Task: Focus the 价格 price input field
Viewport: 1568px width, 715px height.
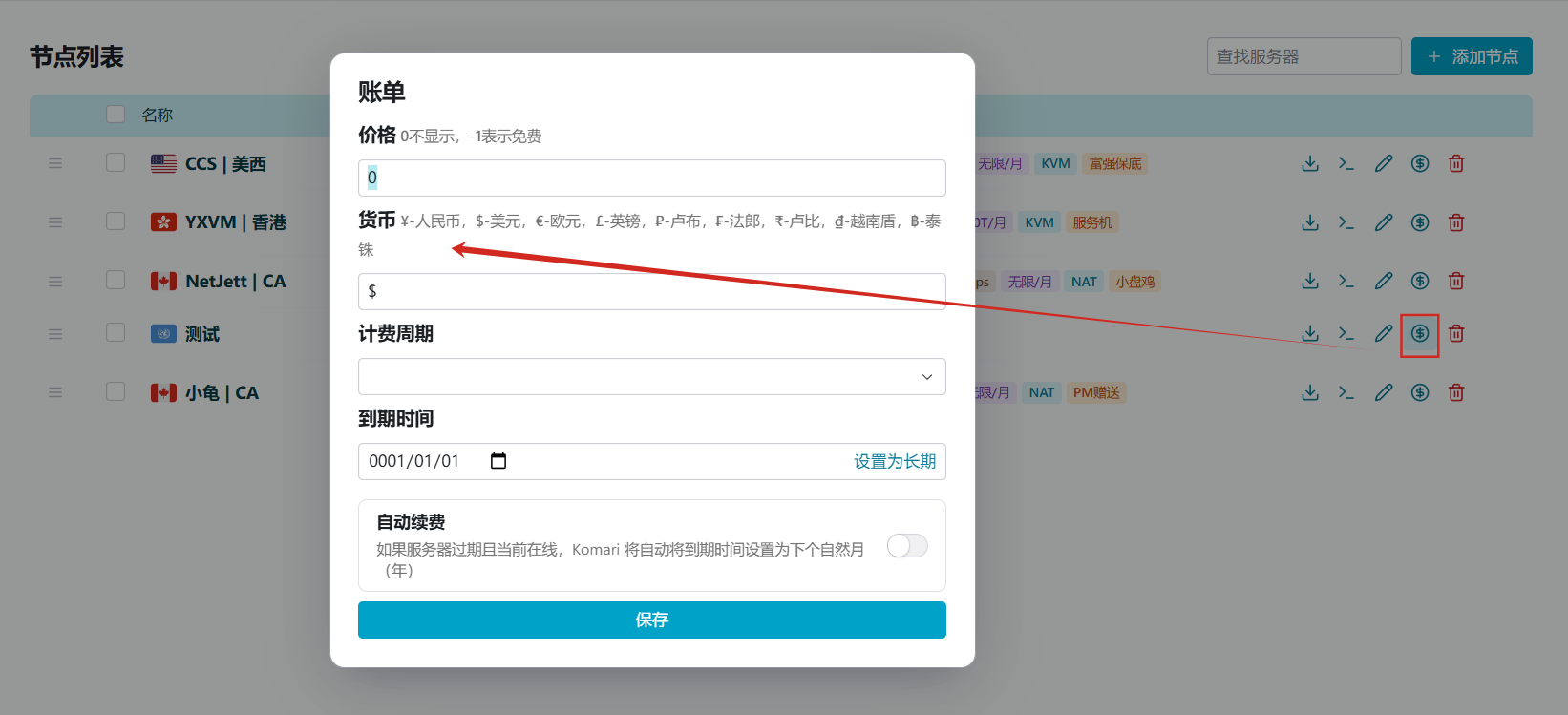Action: point(651,178)
